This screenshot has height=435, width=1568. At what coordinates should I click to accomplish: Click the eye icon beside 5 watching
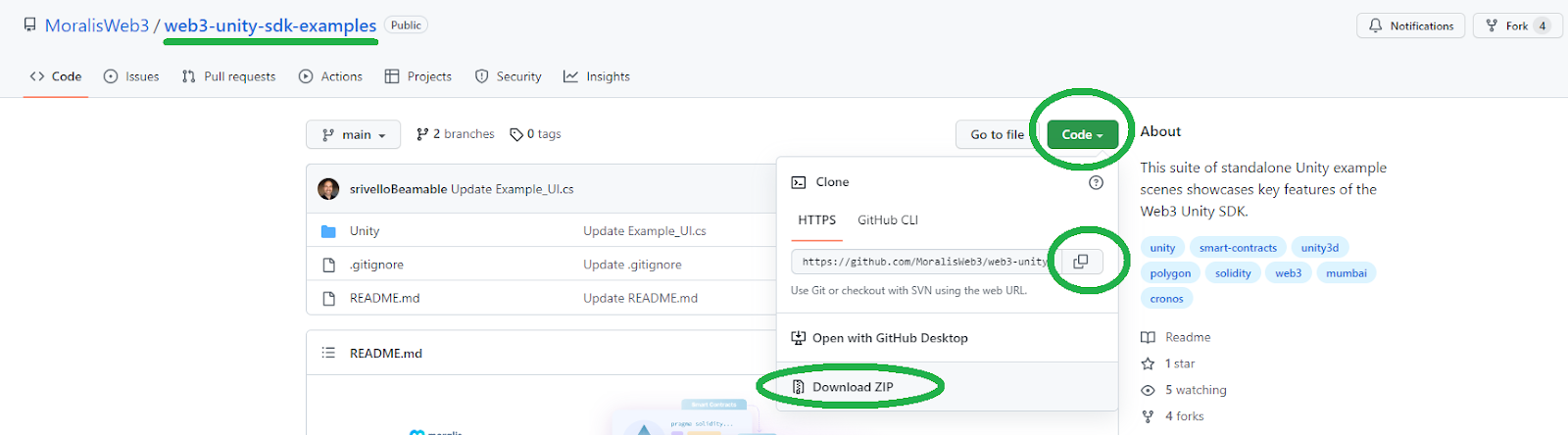pyautogui.click(x=1148, y=390)
